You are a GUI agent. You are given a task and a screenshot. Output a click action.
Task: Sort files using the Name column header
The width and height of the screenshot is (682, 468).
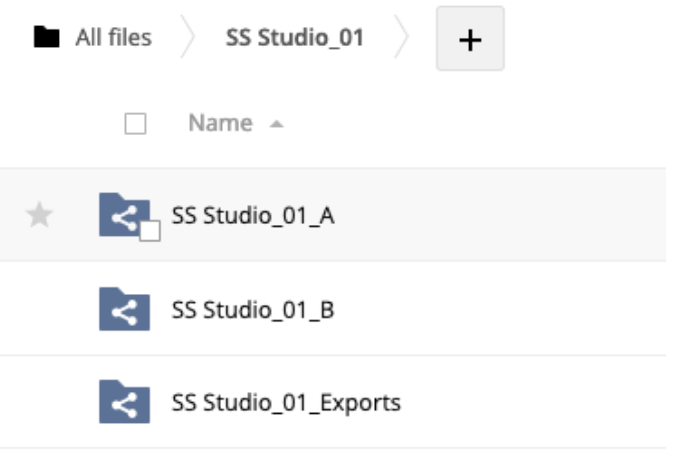tap(221, 123)
